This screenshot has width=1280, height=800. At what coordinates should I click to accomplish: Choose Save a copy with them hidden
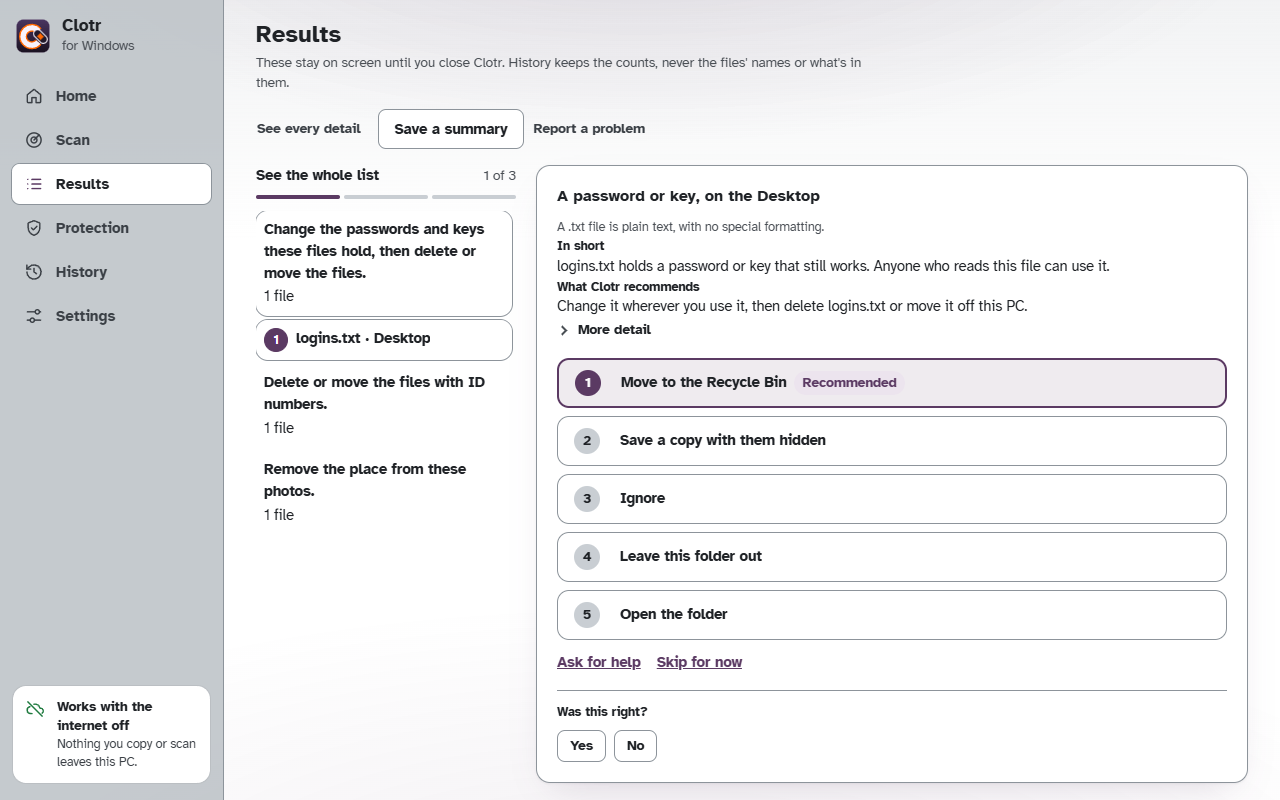point(892,441)
